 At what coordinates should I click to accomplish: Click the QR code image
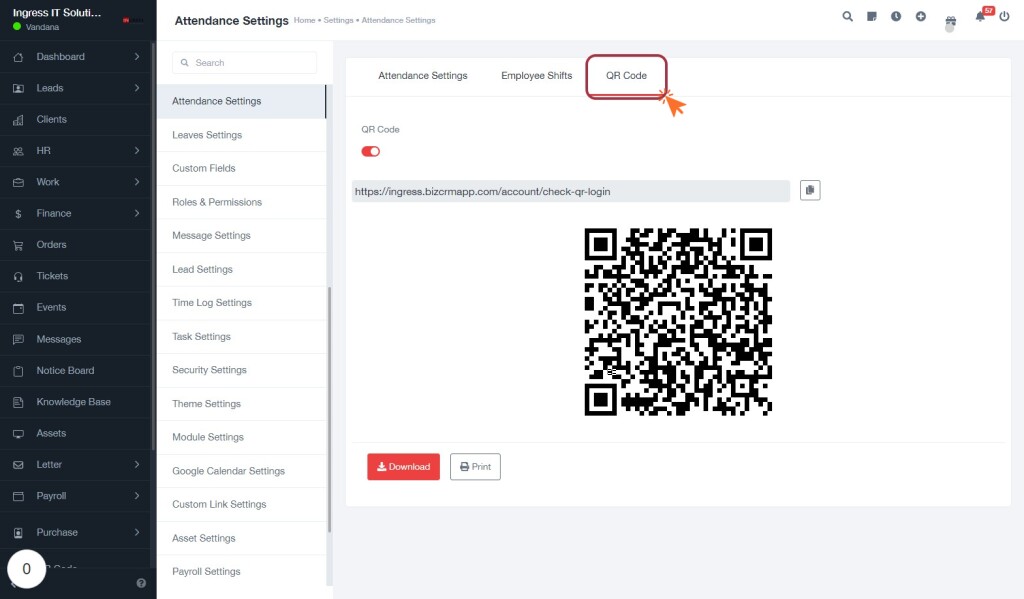[x=678, y=321]
